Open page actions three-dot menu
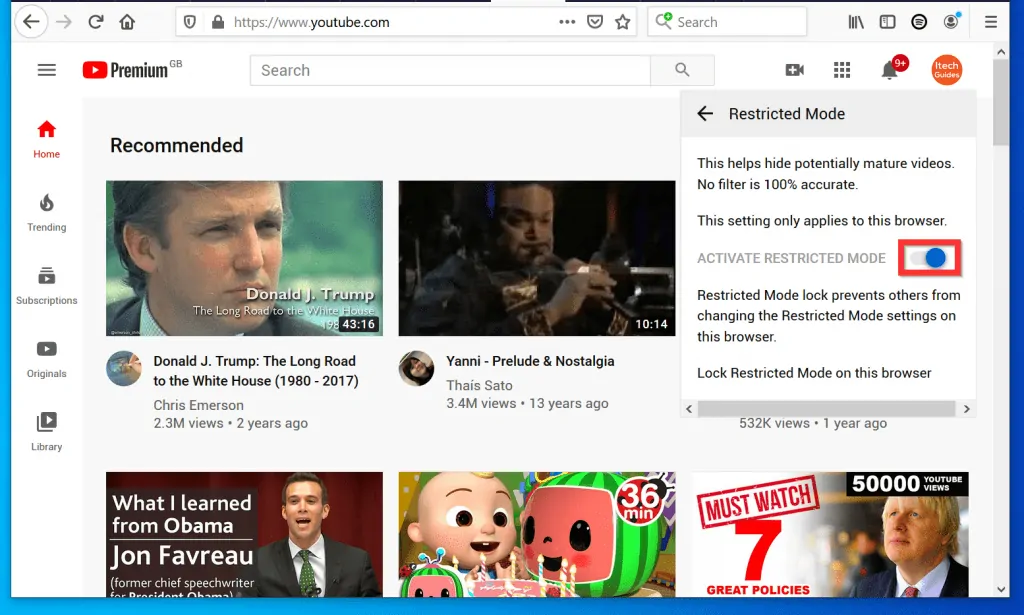 (x=567, y=22)
